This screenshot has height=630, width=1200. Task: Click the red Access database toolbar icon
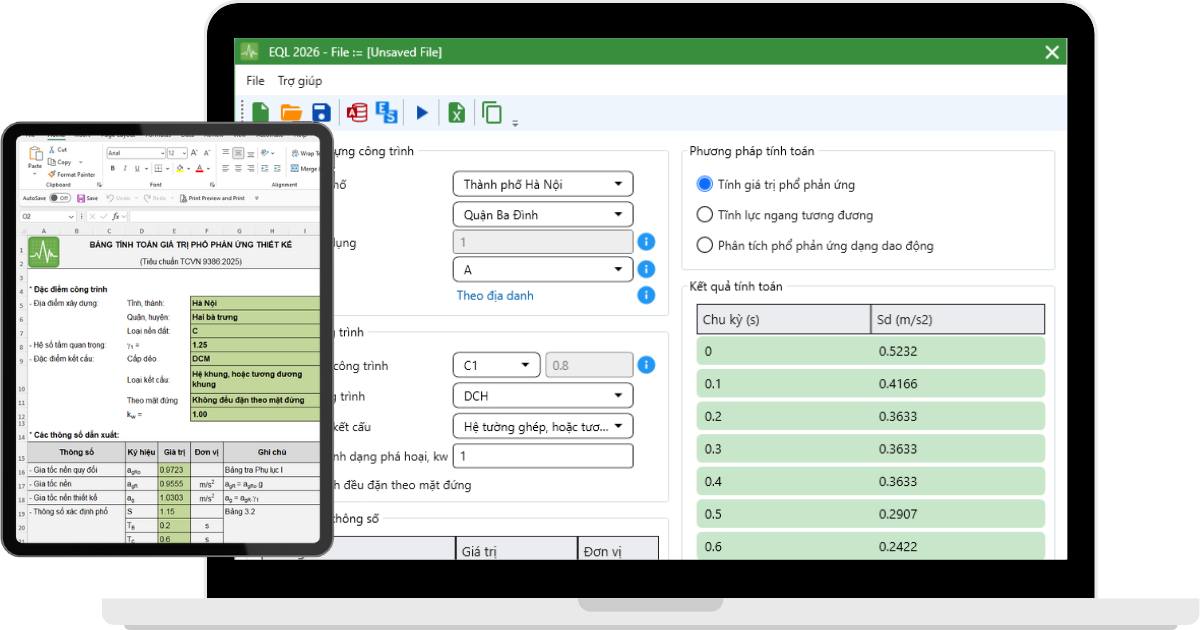(357, 113)
